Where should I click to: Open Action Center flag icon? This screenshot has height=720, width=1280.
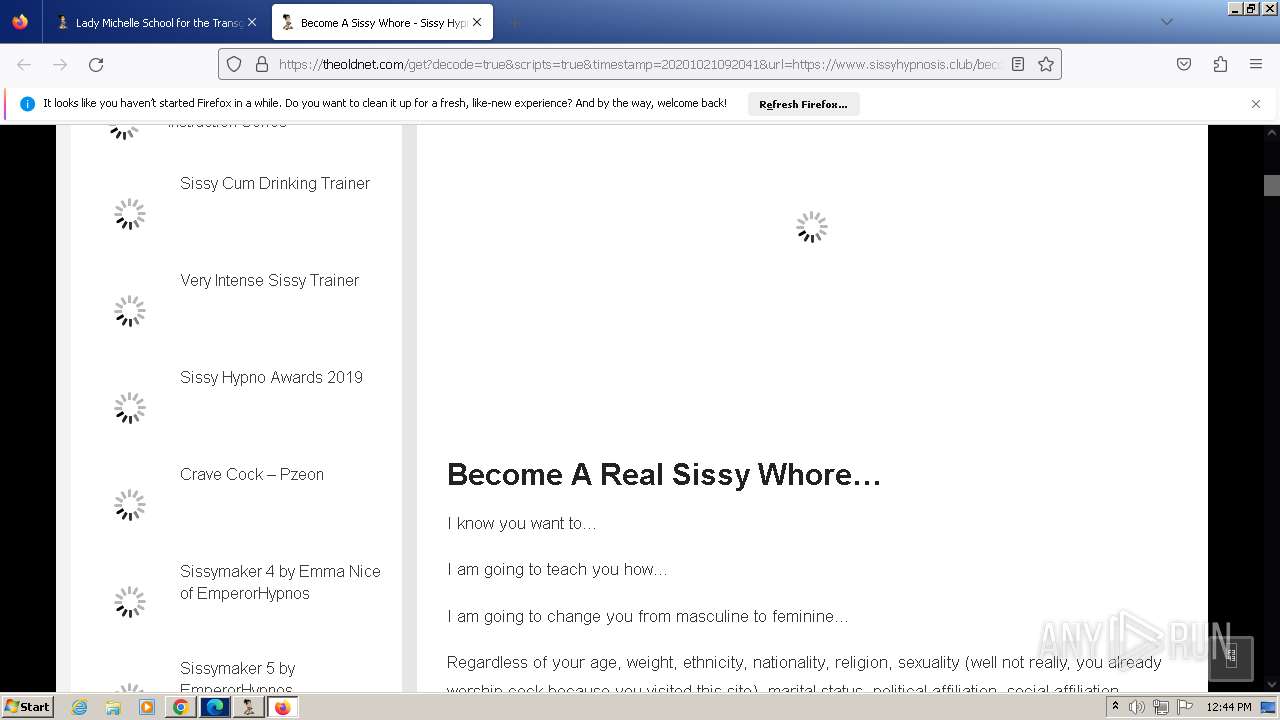[x=1184, y=707]
